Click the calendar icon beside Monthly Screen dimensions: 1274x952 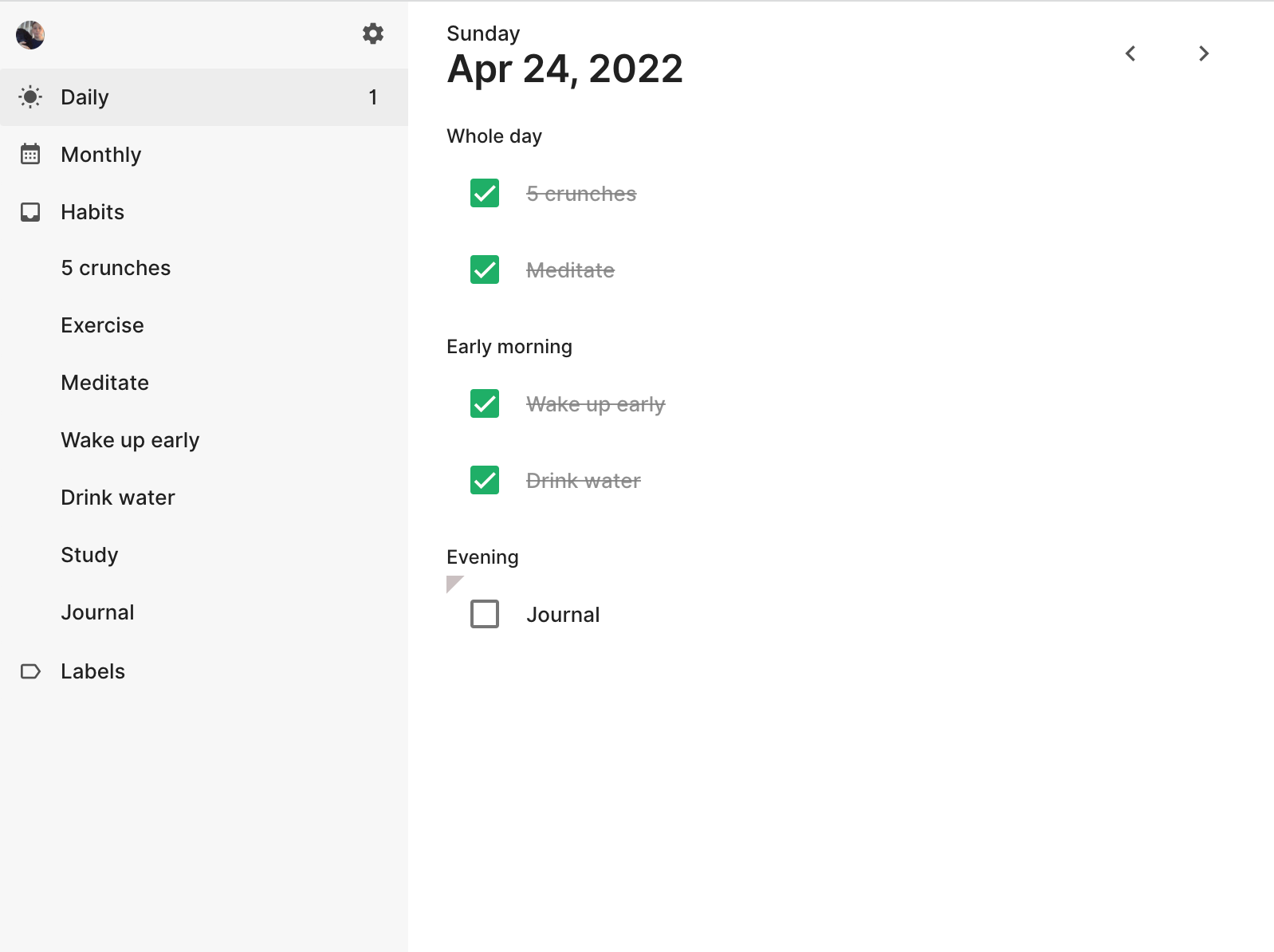[x=30, y=155]
